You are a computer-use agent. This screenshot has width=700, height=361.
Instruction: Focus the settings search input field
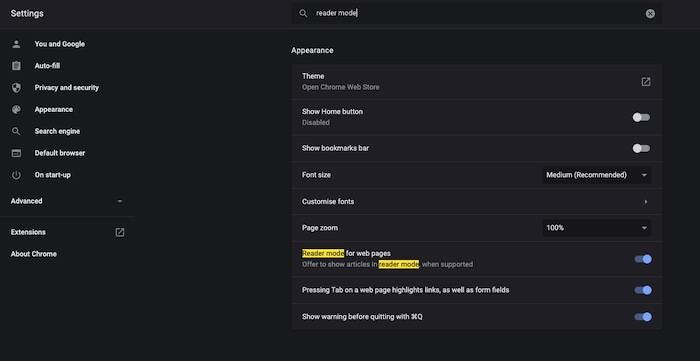click(478, 13)
